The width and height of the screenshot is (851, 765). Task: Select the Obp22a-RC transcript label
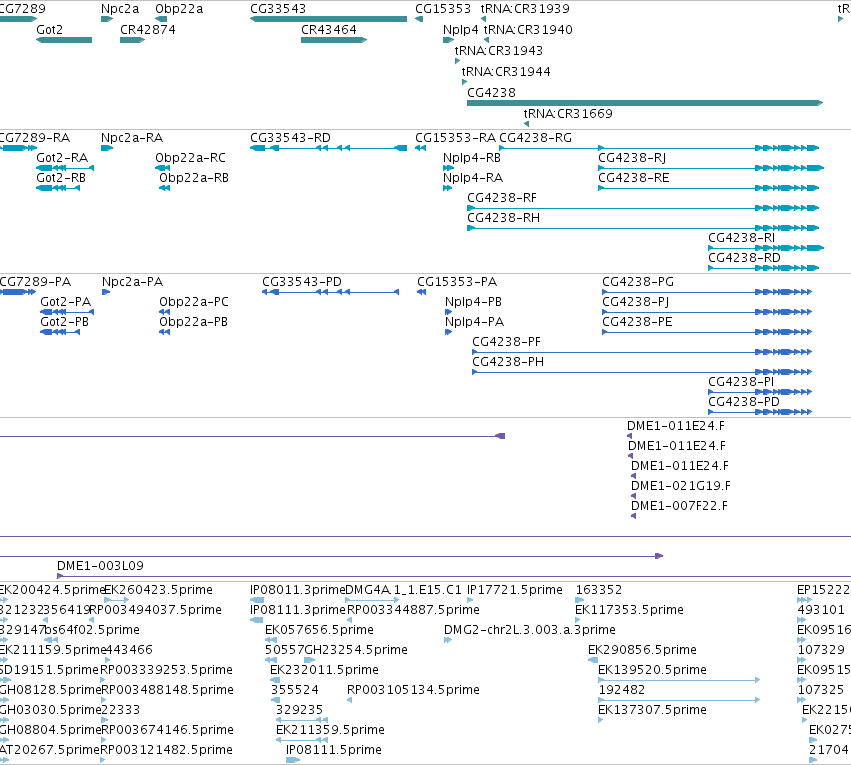[x=190, y=158]
